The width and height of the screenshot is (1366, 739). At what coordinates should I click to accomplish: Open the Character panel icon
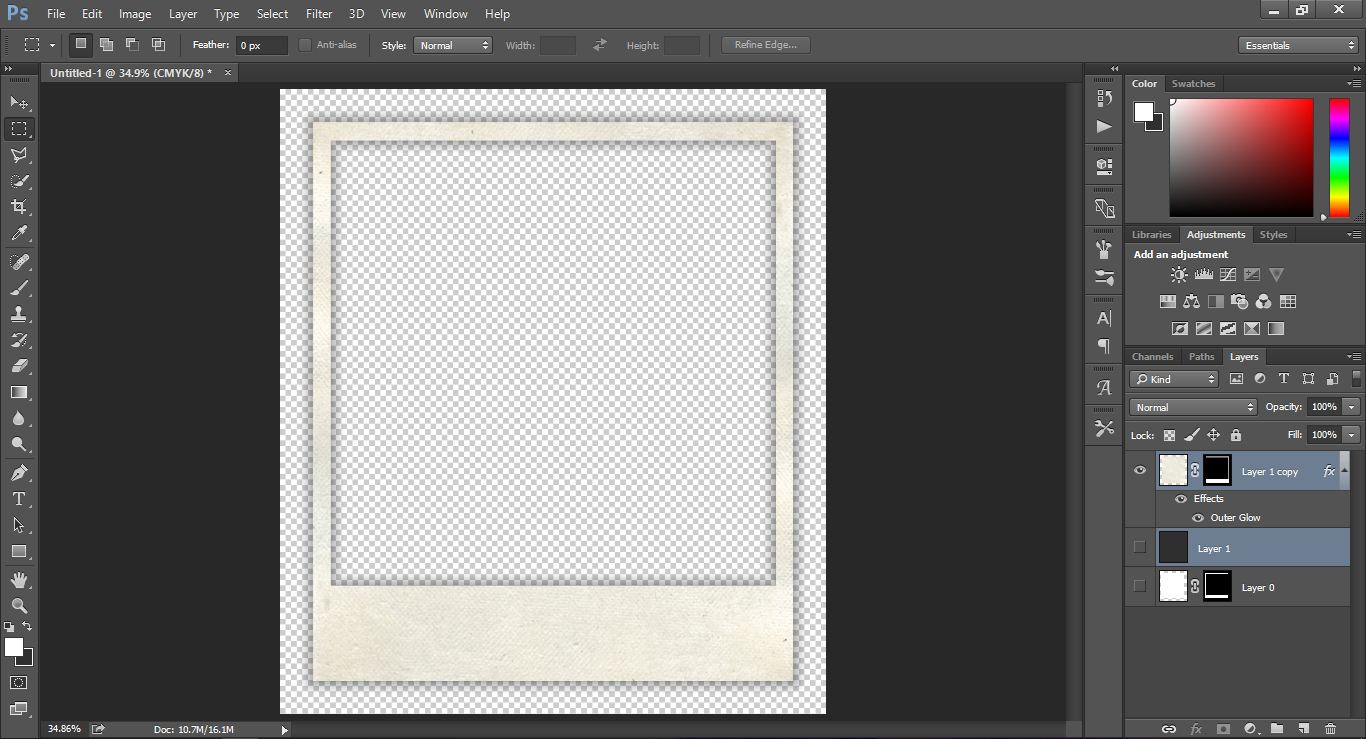tap(1104, 319)
